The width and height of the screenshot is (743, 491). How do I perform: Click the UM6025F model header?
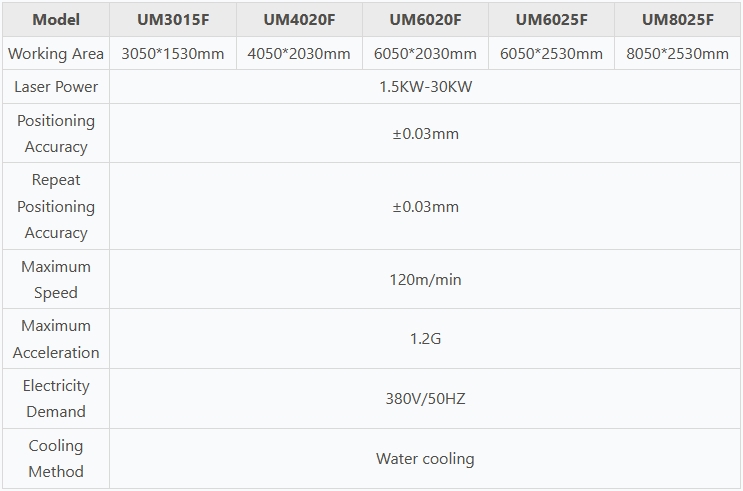pyautogui.click(x=551, y=20)
